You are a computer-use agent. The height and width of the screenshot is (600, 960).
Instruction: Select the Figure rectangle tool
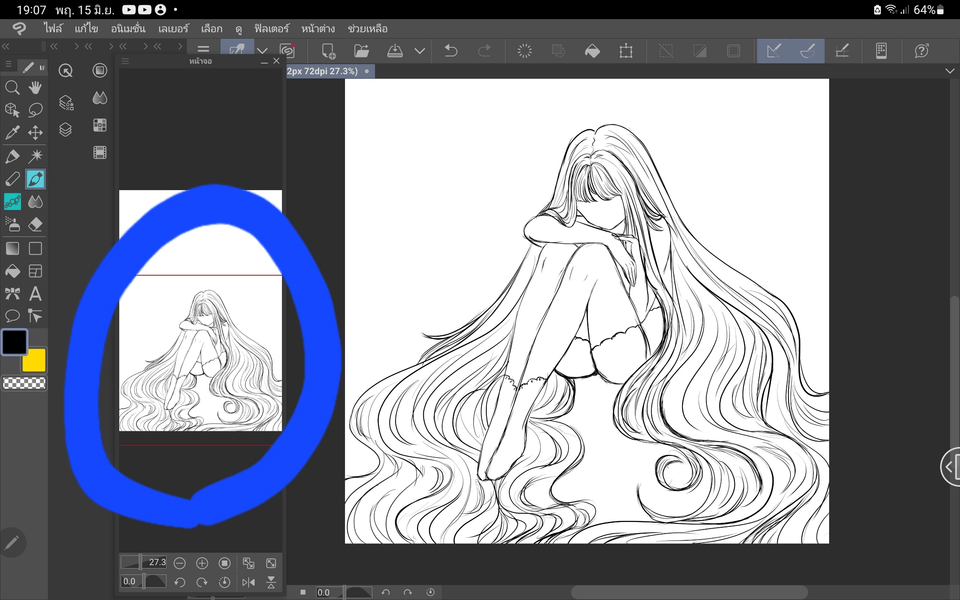36,249
